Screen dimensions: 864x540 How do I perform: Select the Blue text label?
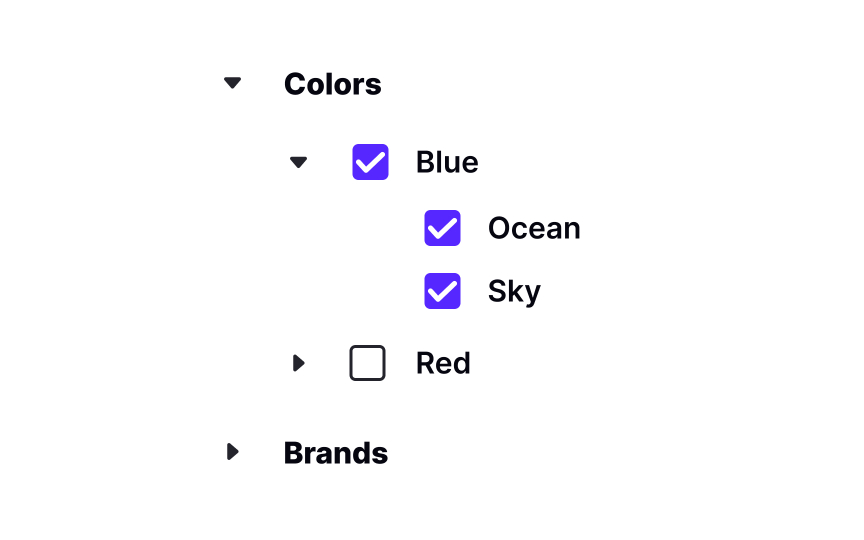click(x=446, y=162)
